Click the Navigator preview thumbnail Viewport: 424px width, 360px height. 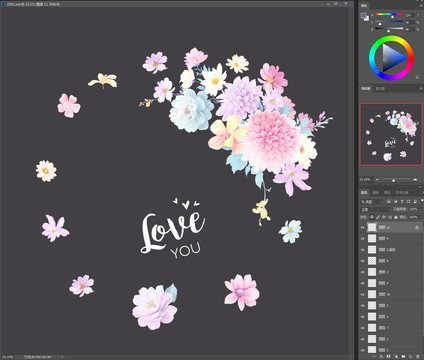point(391,134)
